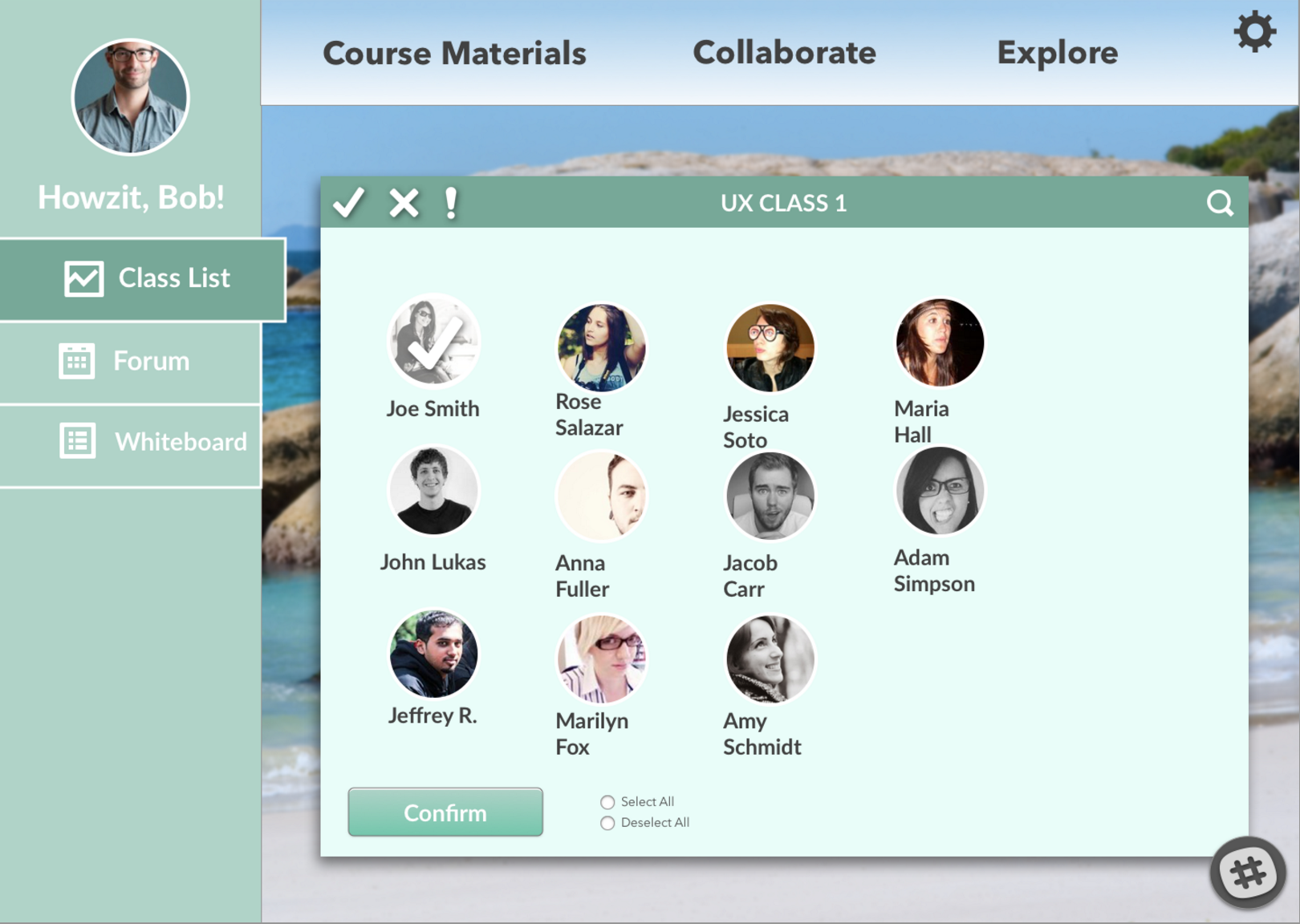
Task: Open the Explore tab
Action: click(1057, 53)
